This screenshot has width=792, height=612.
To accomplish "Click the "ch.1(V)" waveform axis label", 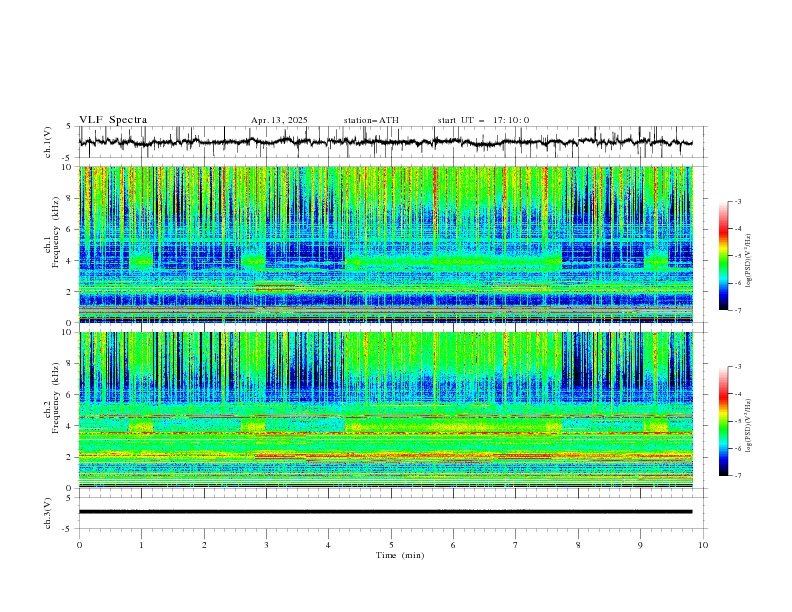I will [48, 142].
